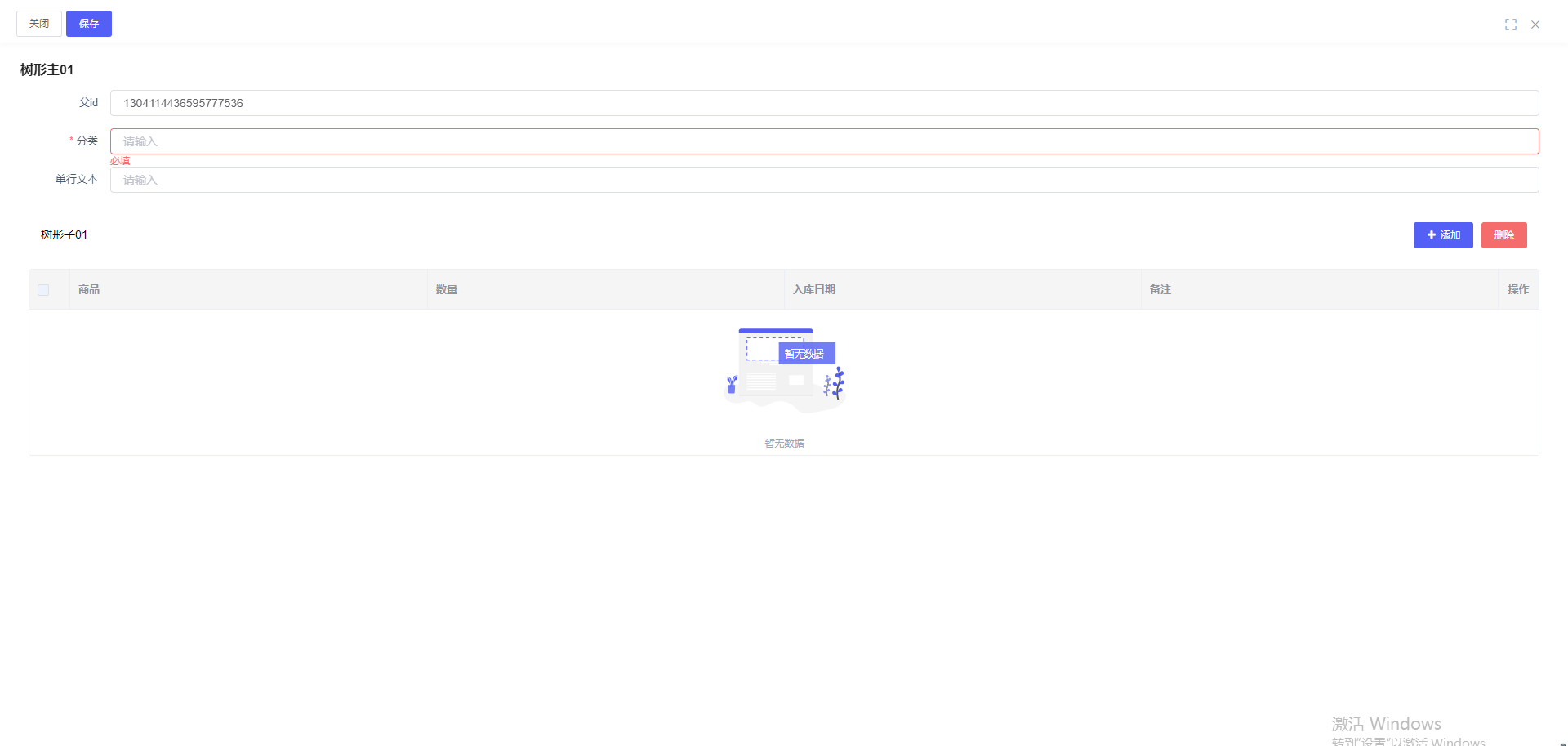Select the 树形子01 sub-table label

[x=64, y=235]
